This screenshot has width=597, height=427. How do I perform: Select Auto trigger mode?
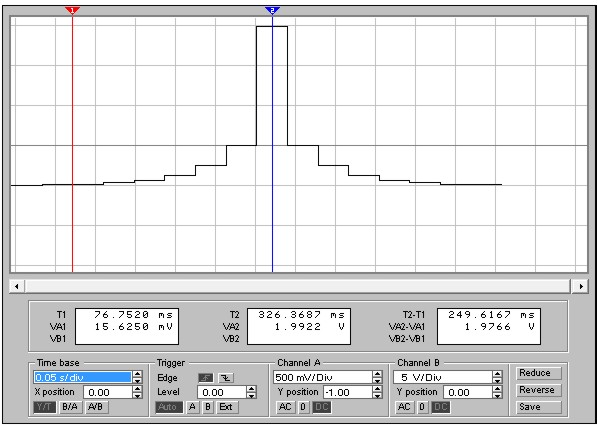[169, 407]
